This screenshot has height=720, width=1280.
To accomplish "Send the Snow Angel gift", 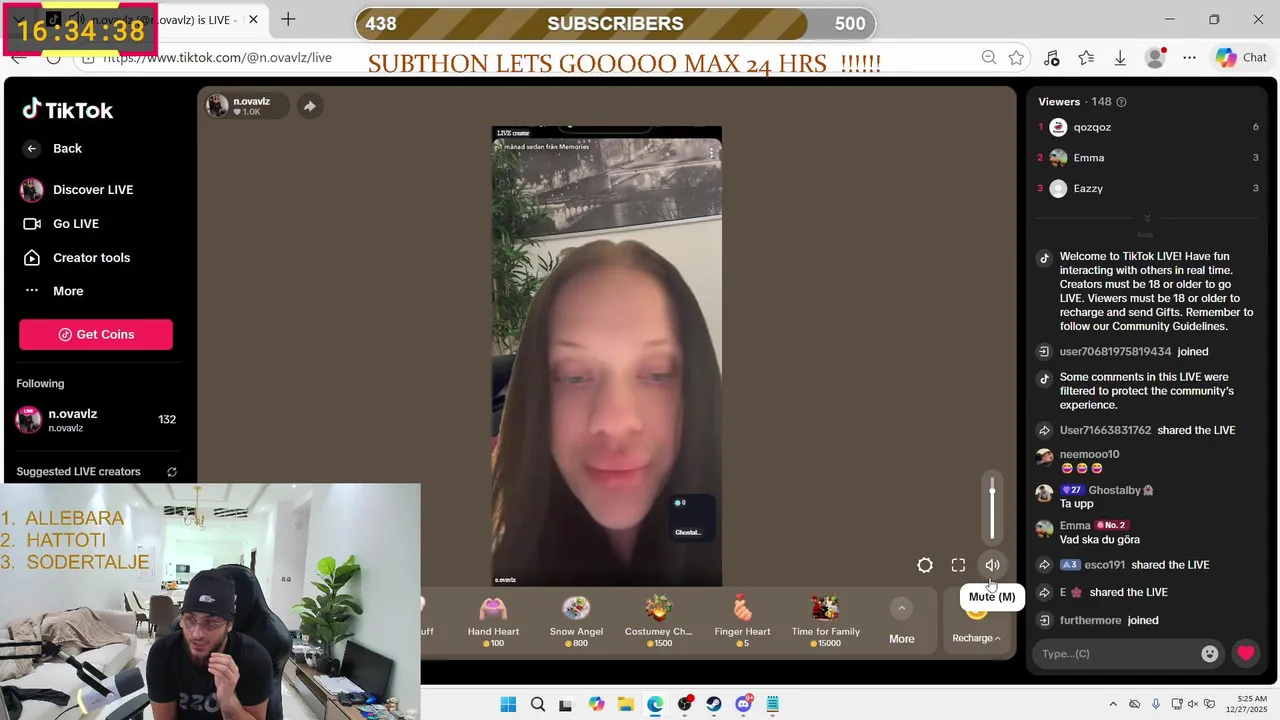I will click(x=576, y=621).
